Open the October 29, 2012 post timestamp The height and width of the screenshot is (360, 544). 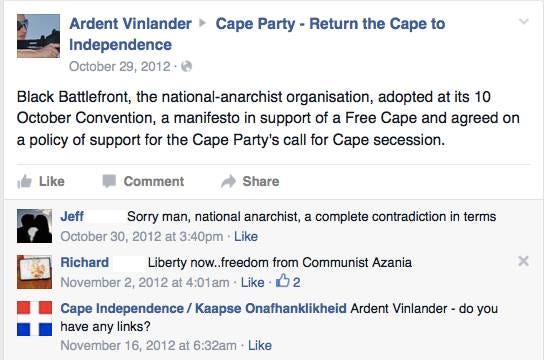(x=120, y=66)
